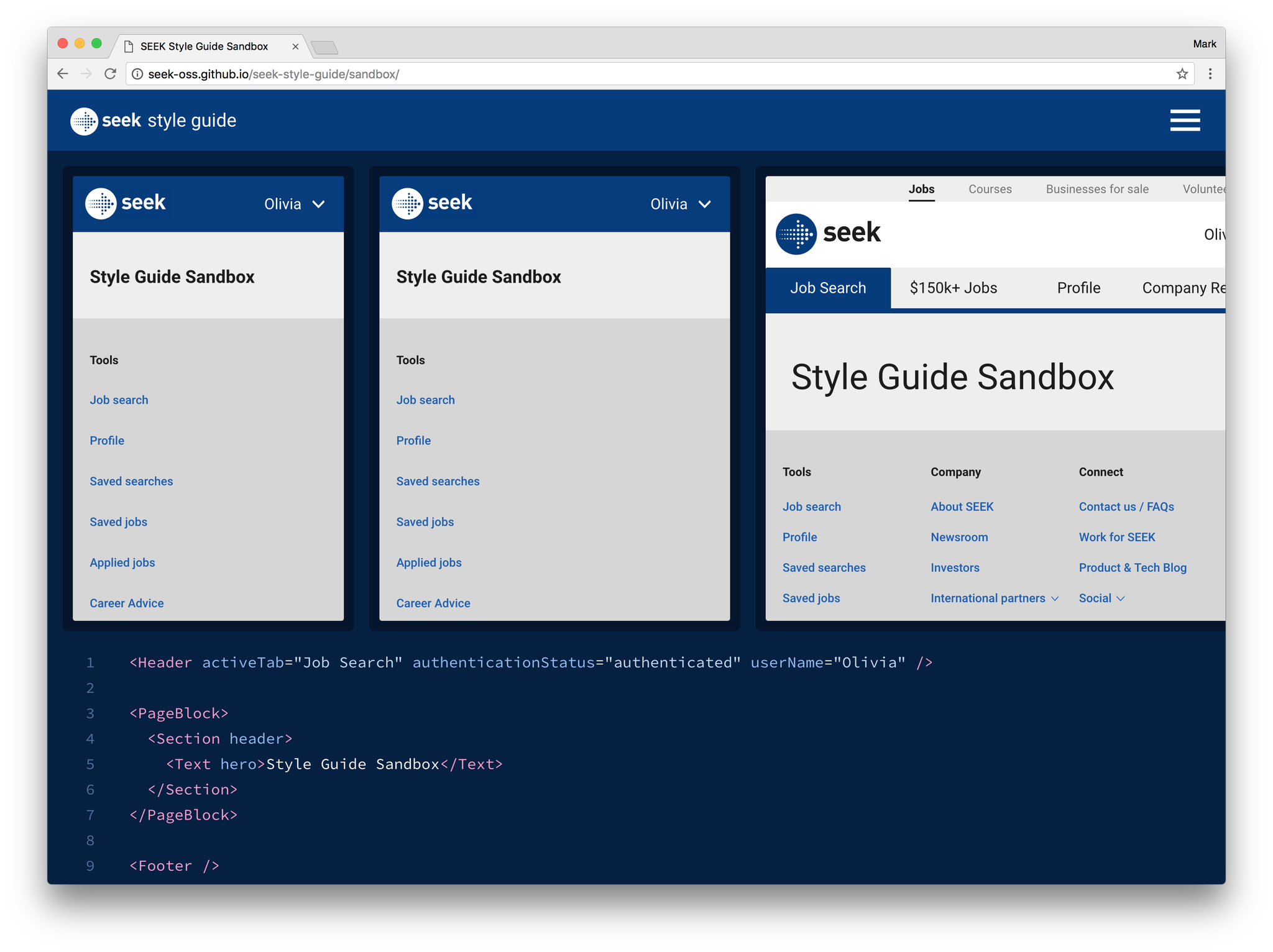Click the opening PageBlock code line
The width and height of the screenshot is (1273, 952).
click(179, 713)
